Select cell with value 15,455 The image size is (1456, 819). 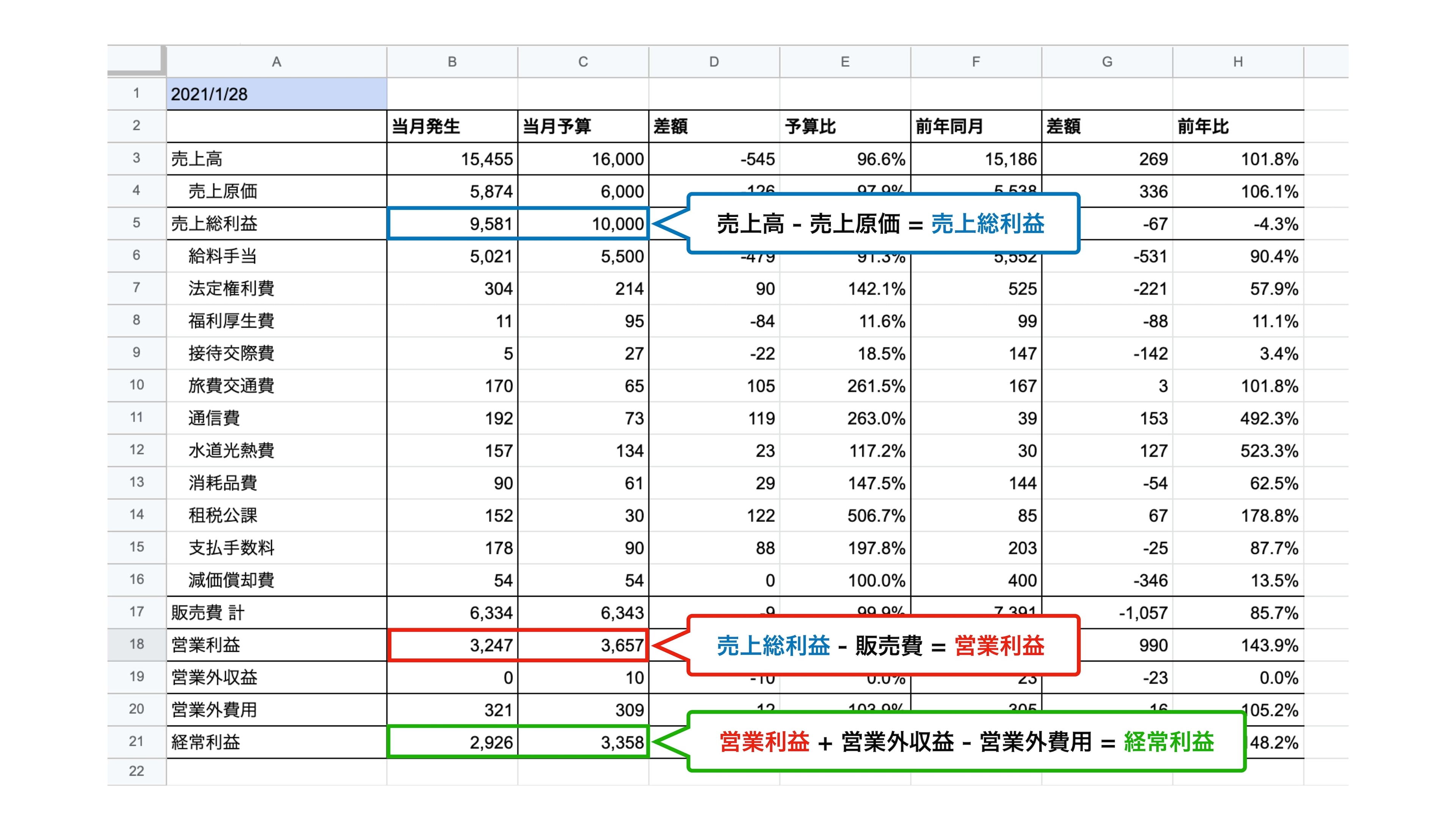tap(452, 159)
